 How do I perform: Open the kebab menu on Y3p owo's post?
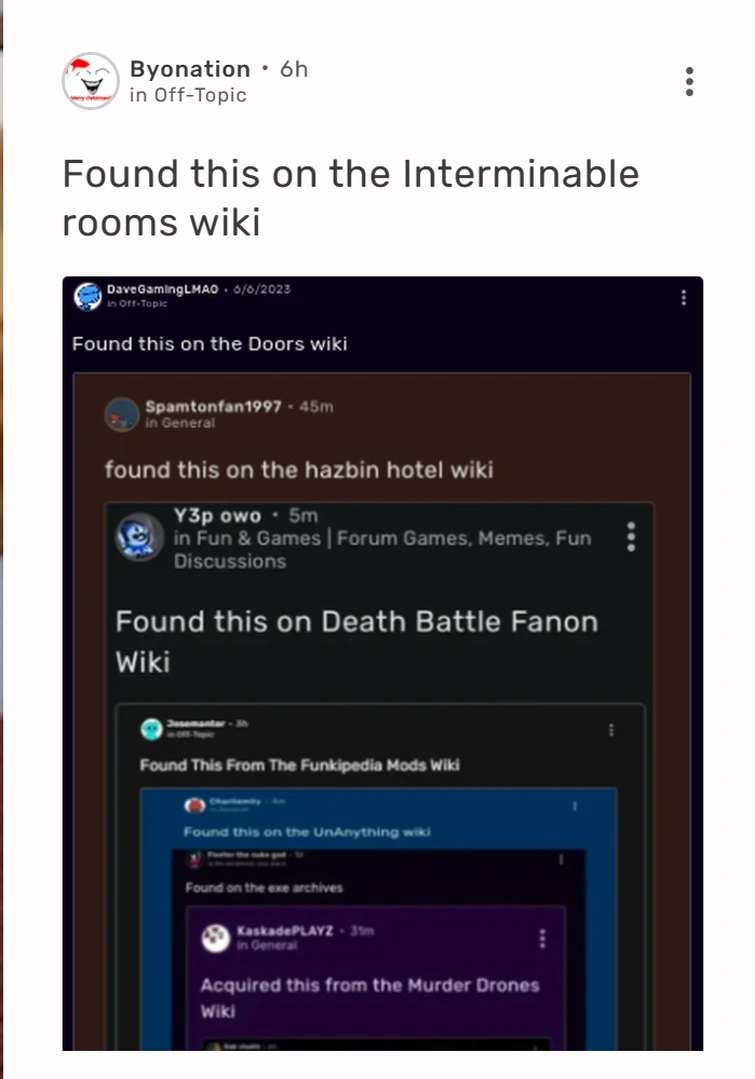631,538
